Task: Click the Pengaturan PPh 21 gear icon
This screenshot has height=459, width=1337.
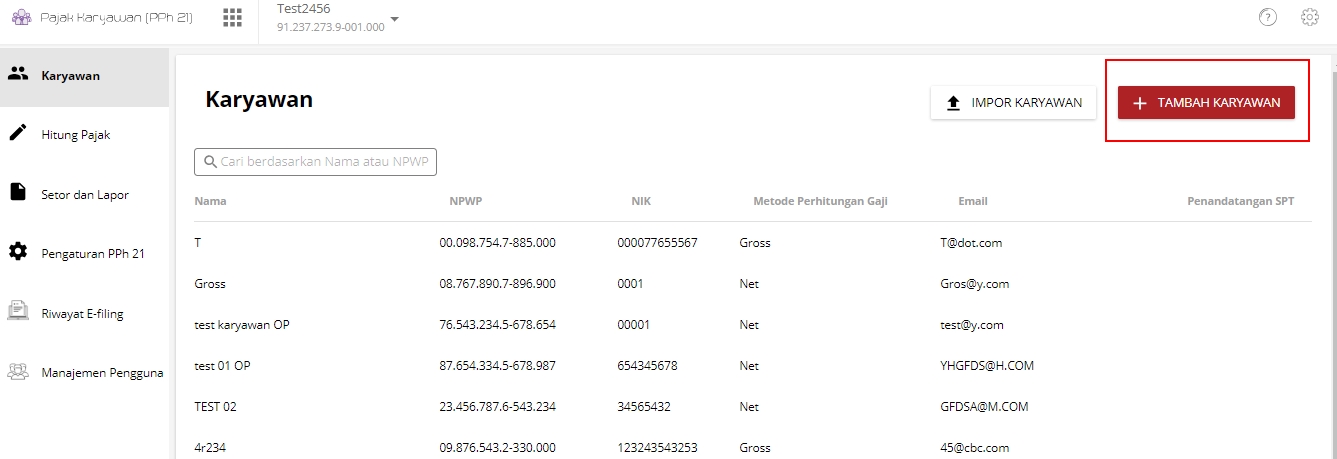Action: click(17, 252)
